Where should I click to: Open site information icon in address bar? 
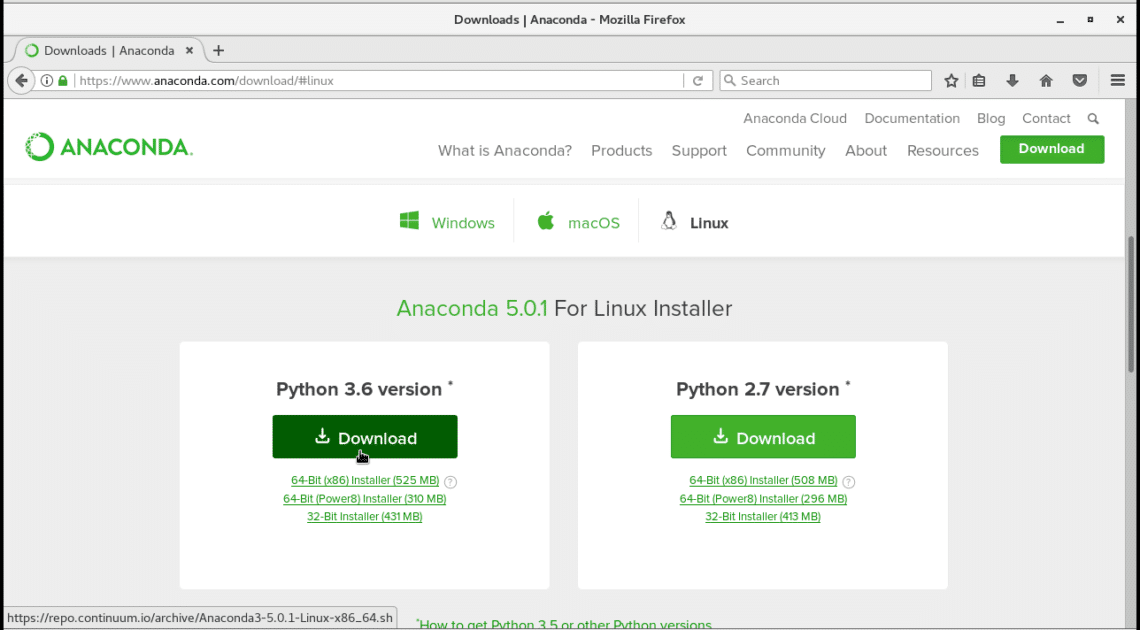(x=47, y=81)
